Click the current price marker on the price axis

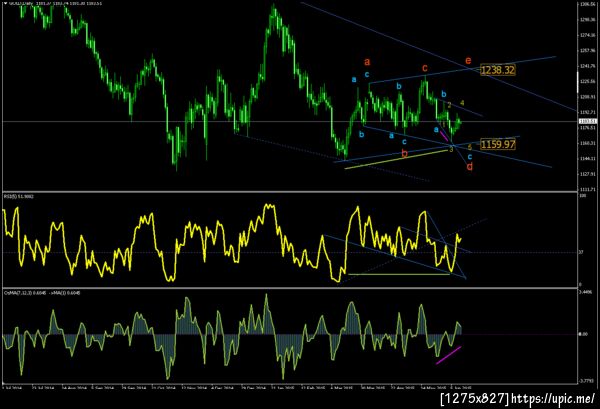(x=588, y=121)
